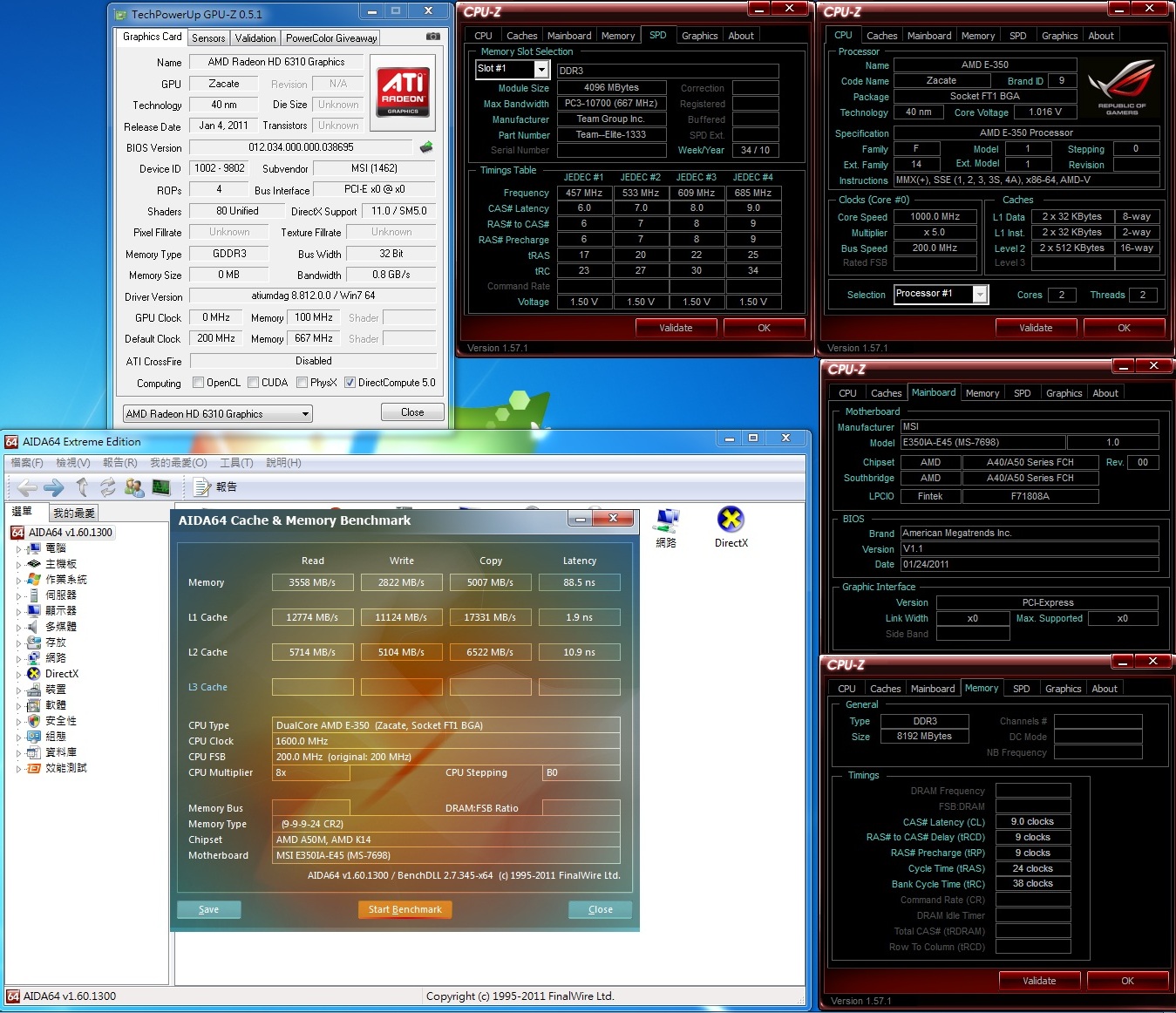Screen dimensions: 1176x1013
Task: Click the Copyright FinalWire status bar text
Action: tap(520, 996)
